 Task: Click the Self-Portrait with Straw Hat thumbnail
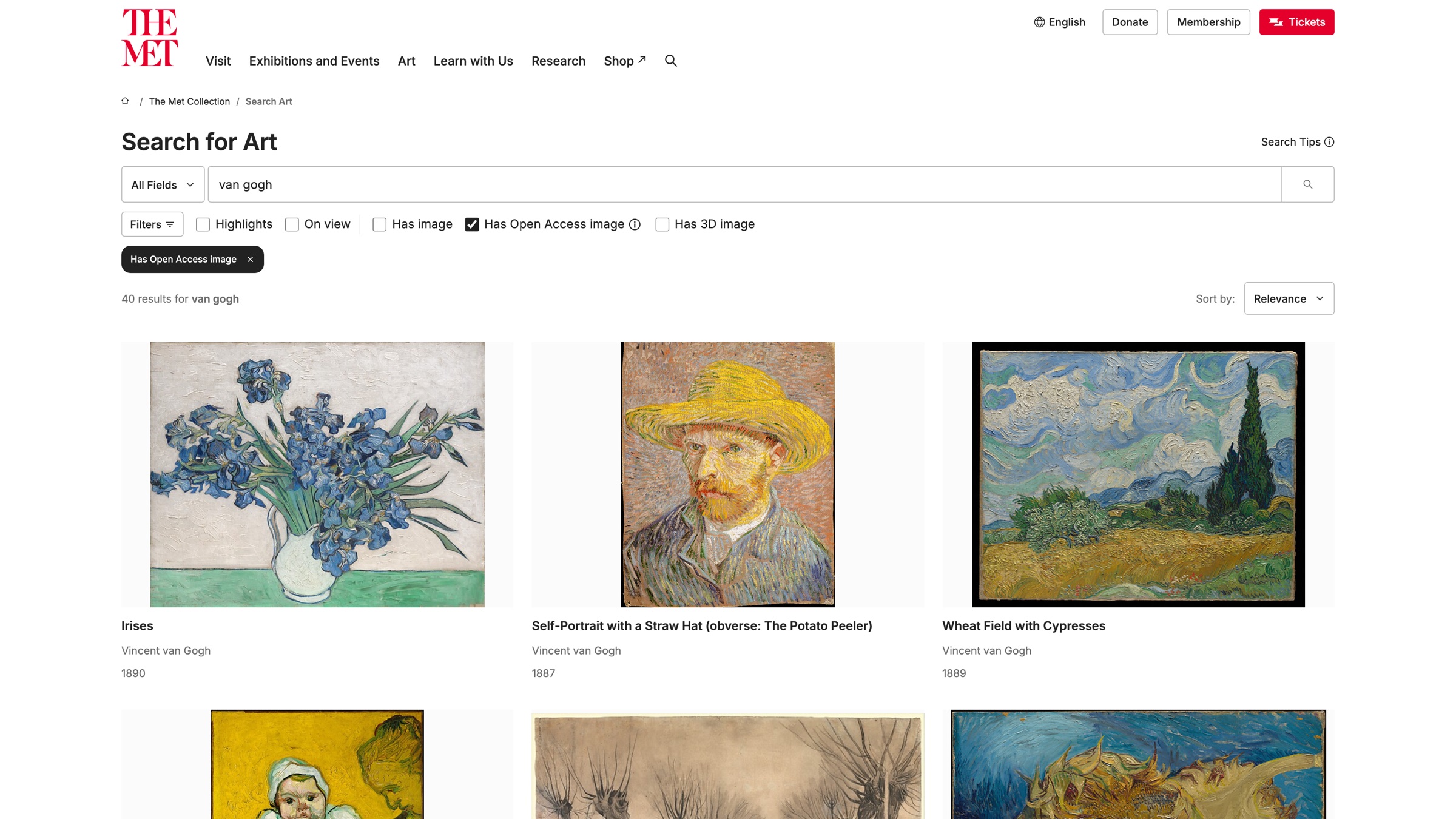(727, 474)
